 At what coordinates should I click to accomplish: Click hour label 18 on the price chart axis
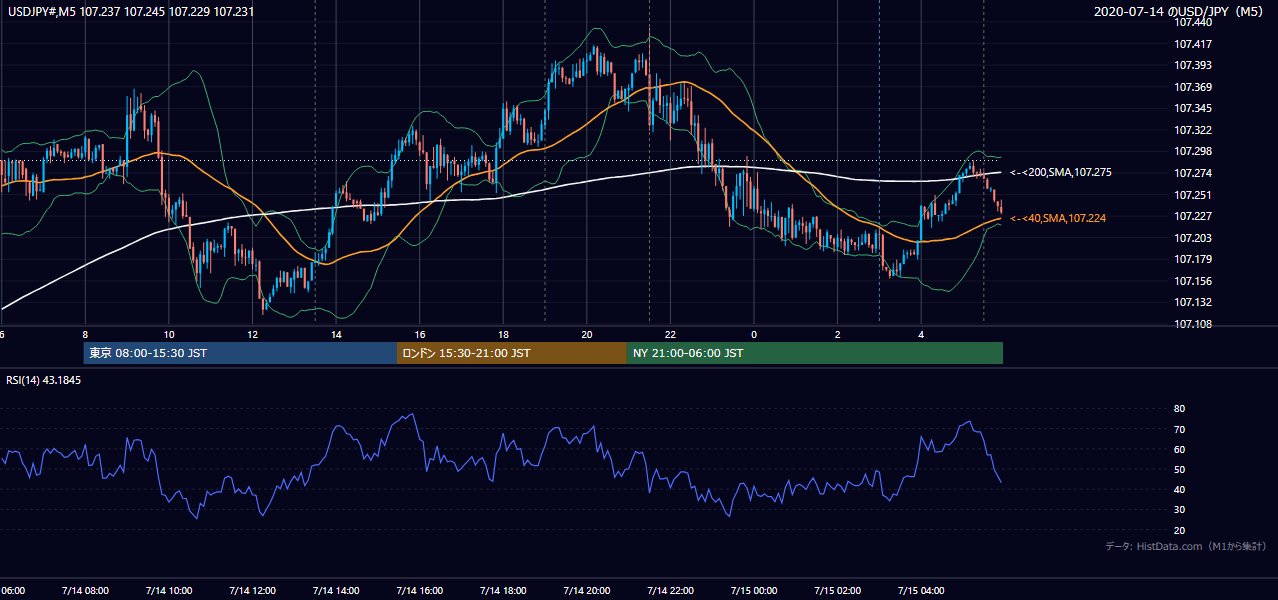[503, 335]
